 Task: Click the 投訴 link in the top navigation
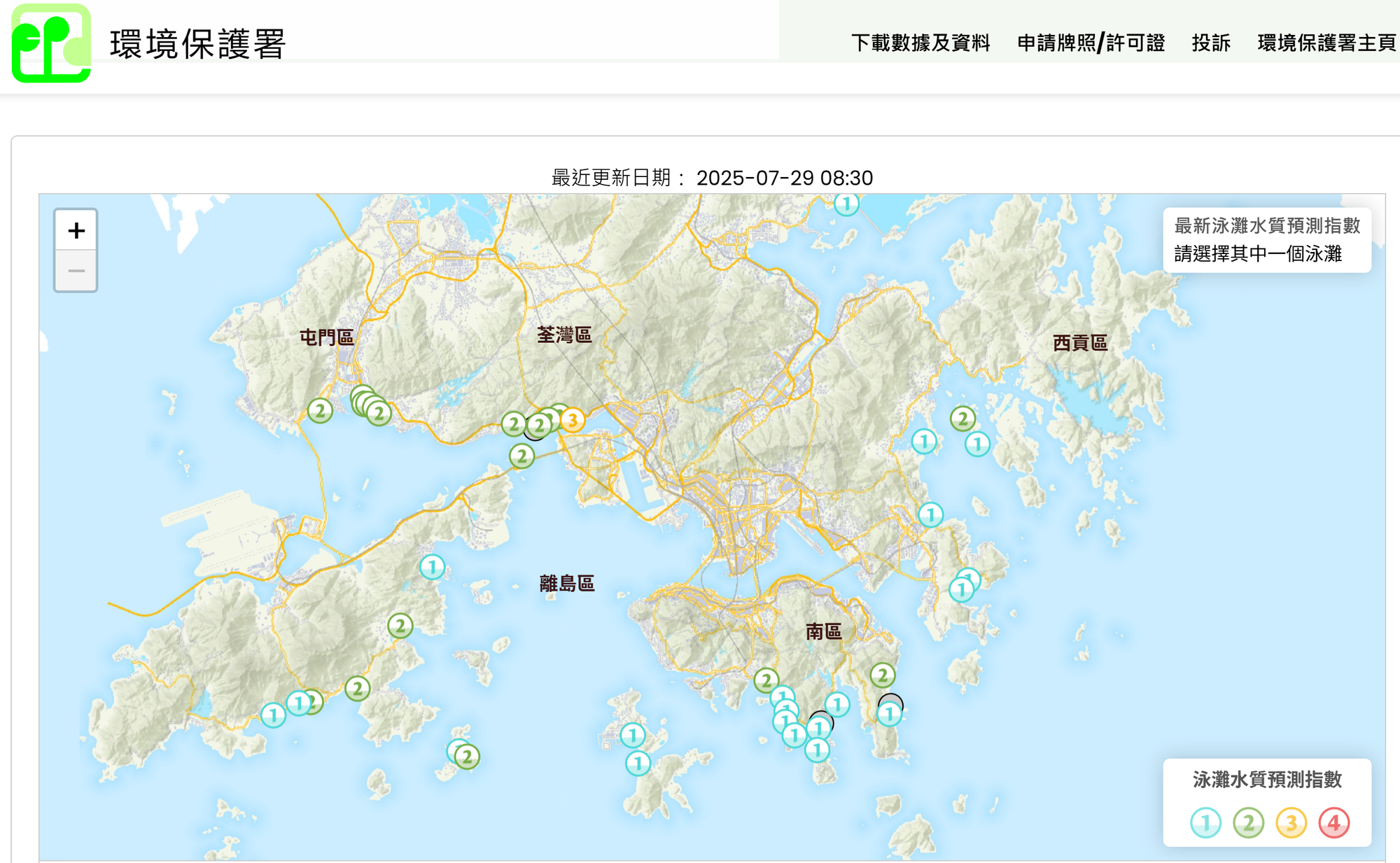click(1212, 43)
